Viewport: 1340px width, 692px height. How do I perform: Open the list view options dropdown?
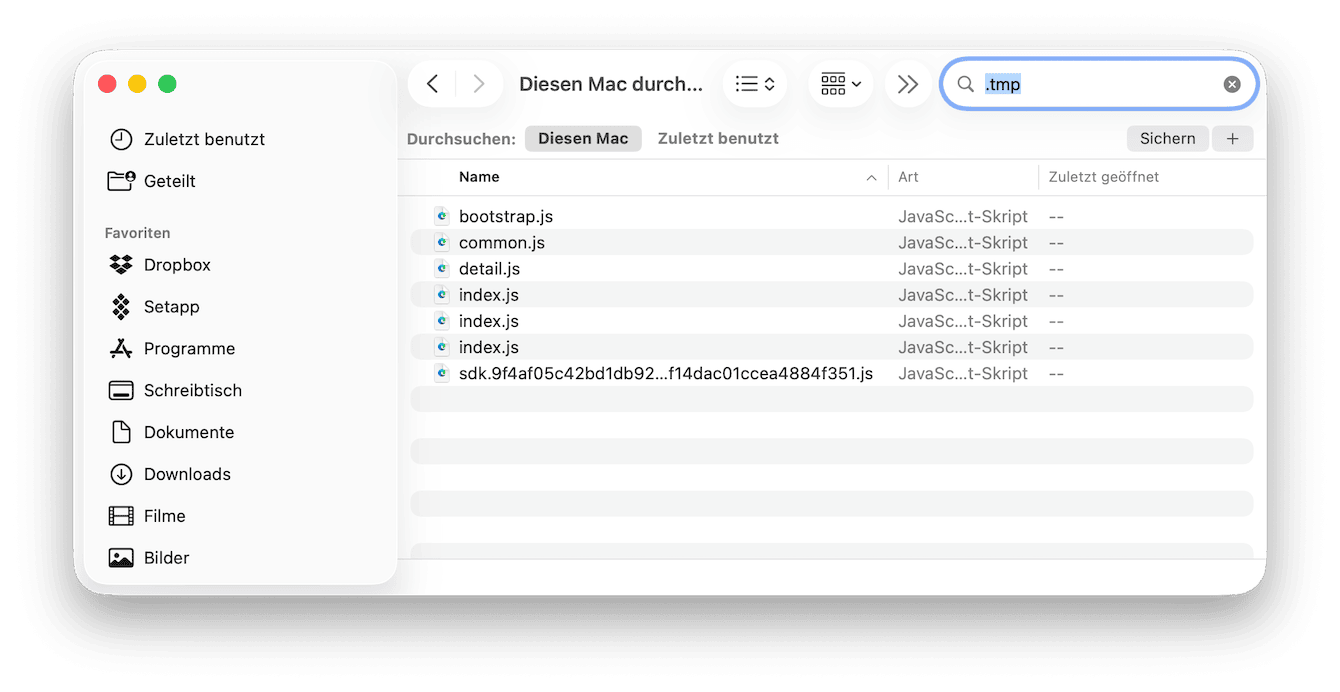coord(755,83)
